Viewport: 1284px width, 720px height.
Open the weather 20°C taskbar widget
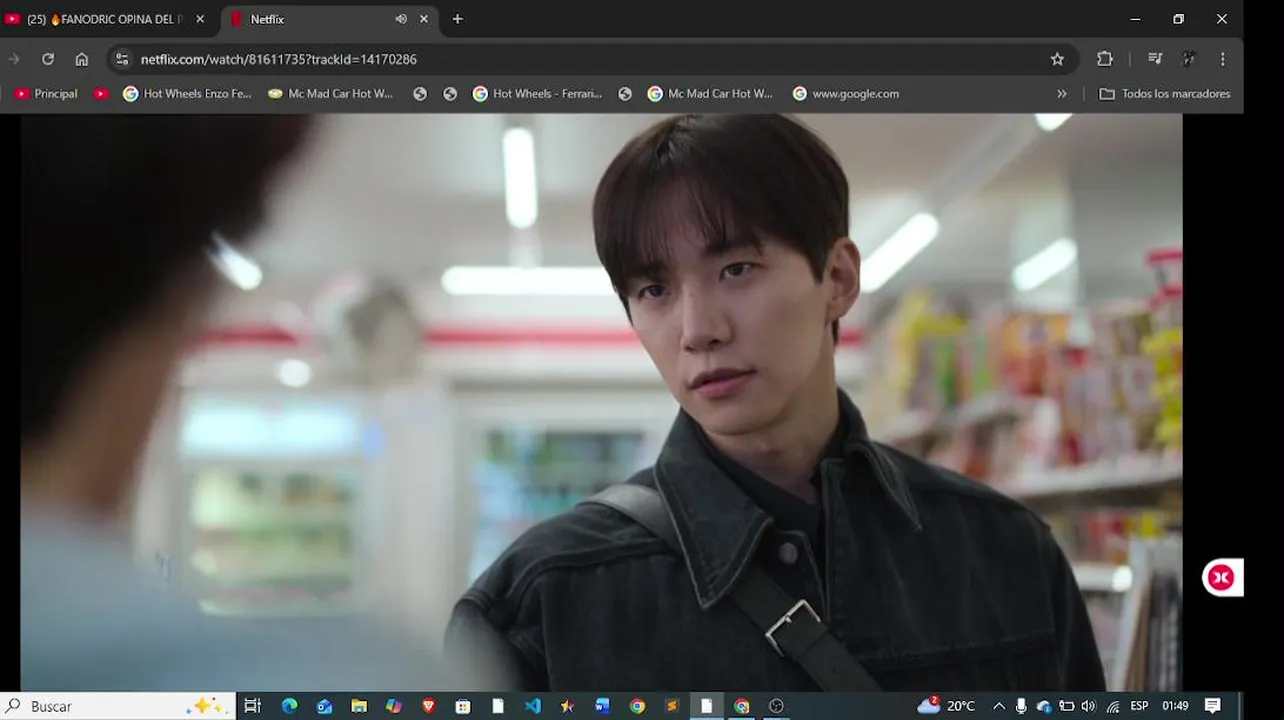946,706
